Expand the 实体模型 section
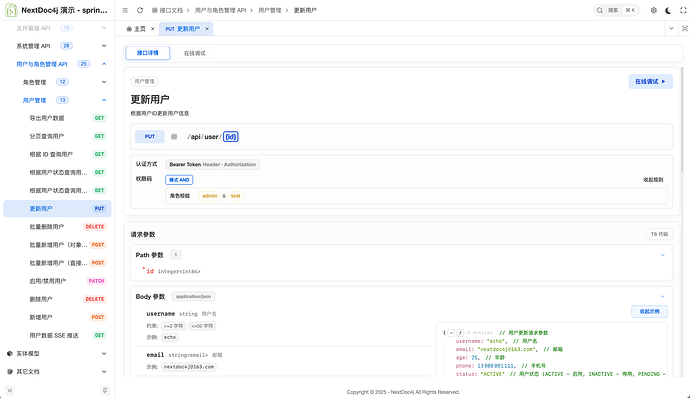This screenshot has height=398, width=690. click(x=104, y=354)
